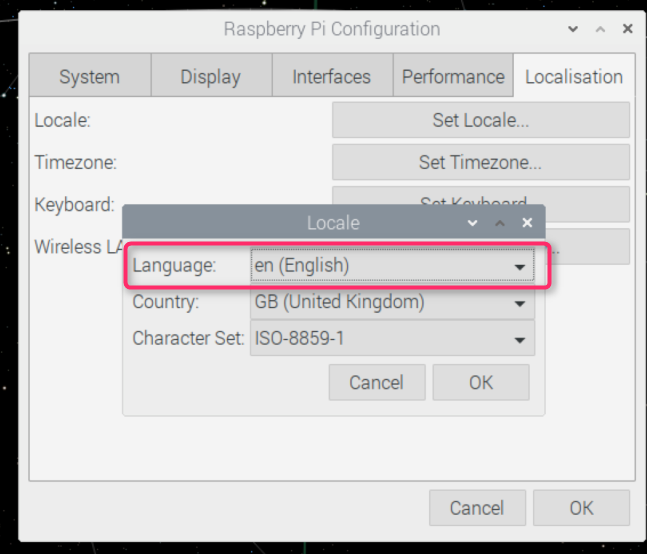The height and width of the screenshot is (554, 647).
Task: Select the Interfaces tab
Action: click(331, 77)
